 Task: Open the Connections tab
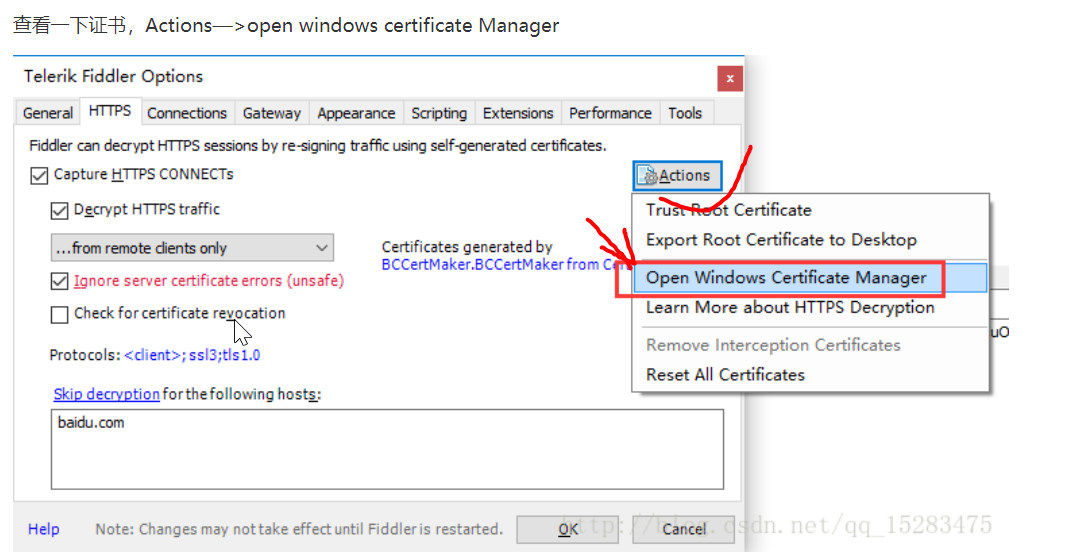pyautogui.click(x=187, y=113)
